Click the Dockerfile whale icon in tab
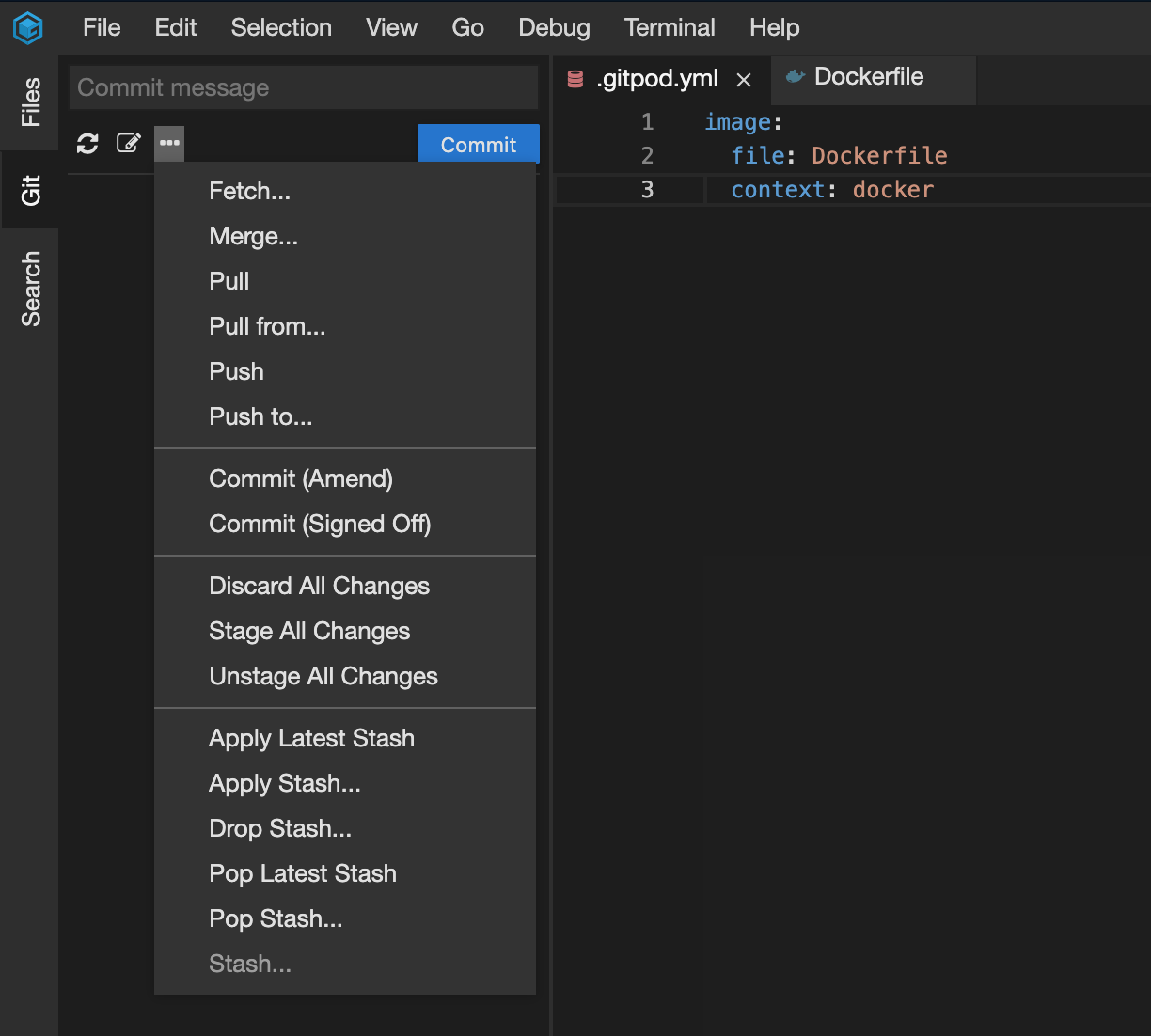This screenshot has width=1151, height=1036. pos(795,77)
